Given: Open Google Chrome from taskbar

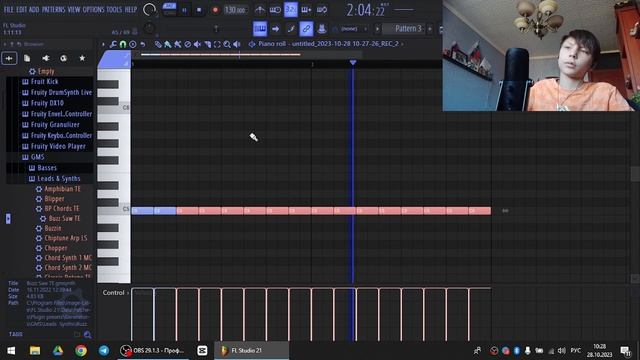Looking at the screenshot, I should [81, 351].
